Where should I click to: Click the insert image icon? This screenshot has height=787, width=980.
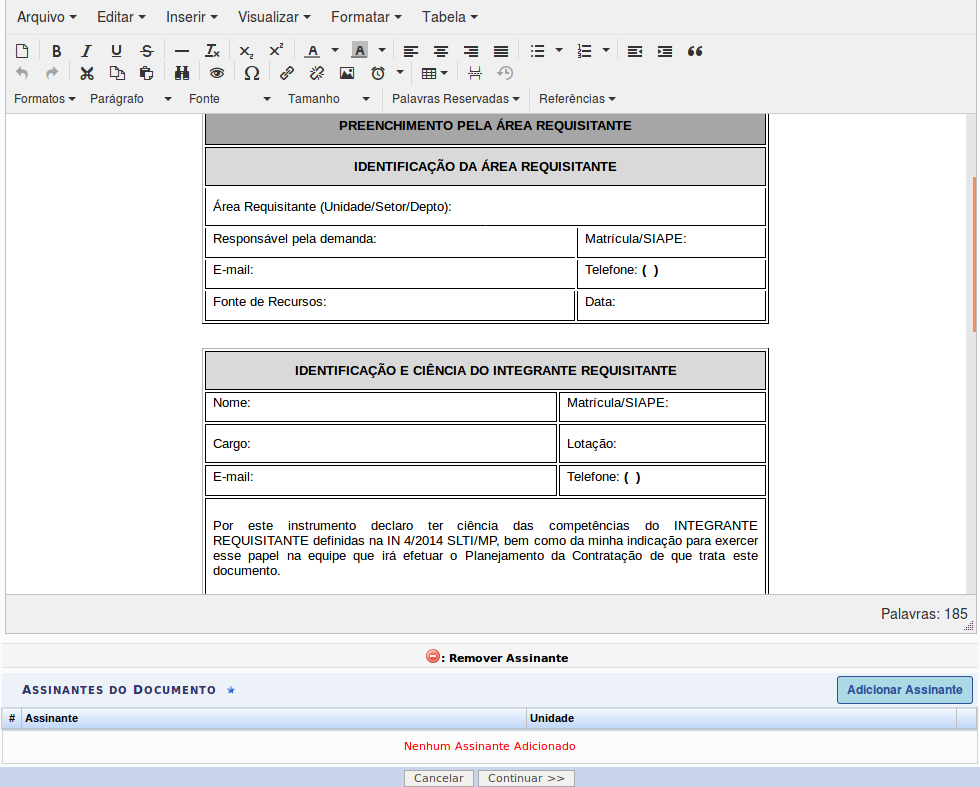point(347,73)
